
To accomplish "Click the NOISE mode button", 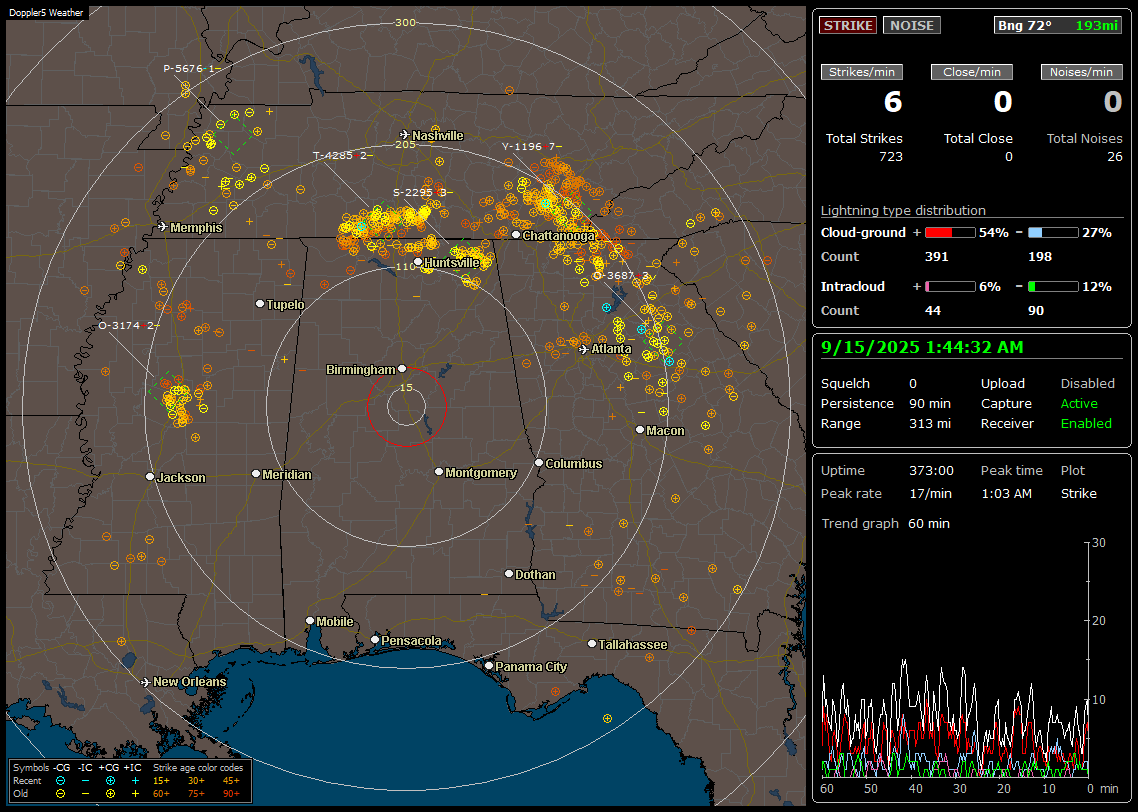I will coord(912,25).
